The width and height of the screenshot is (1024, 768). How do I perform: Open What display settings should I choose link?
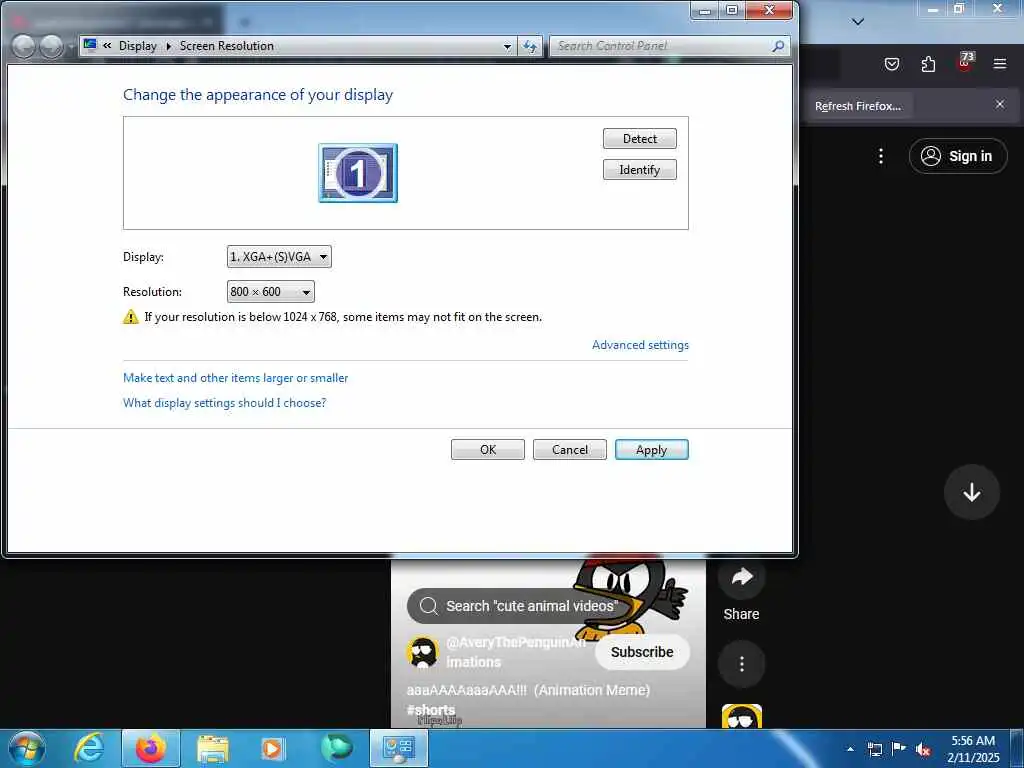pos(225,402)
